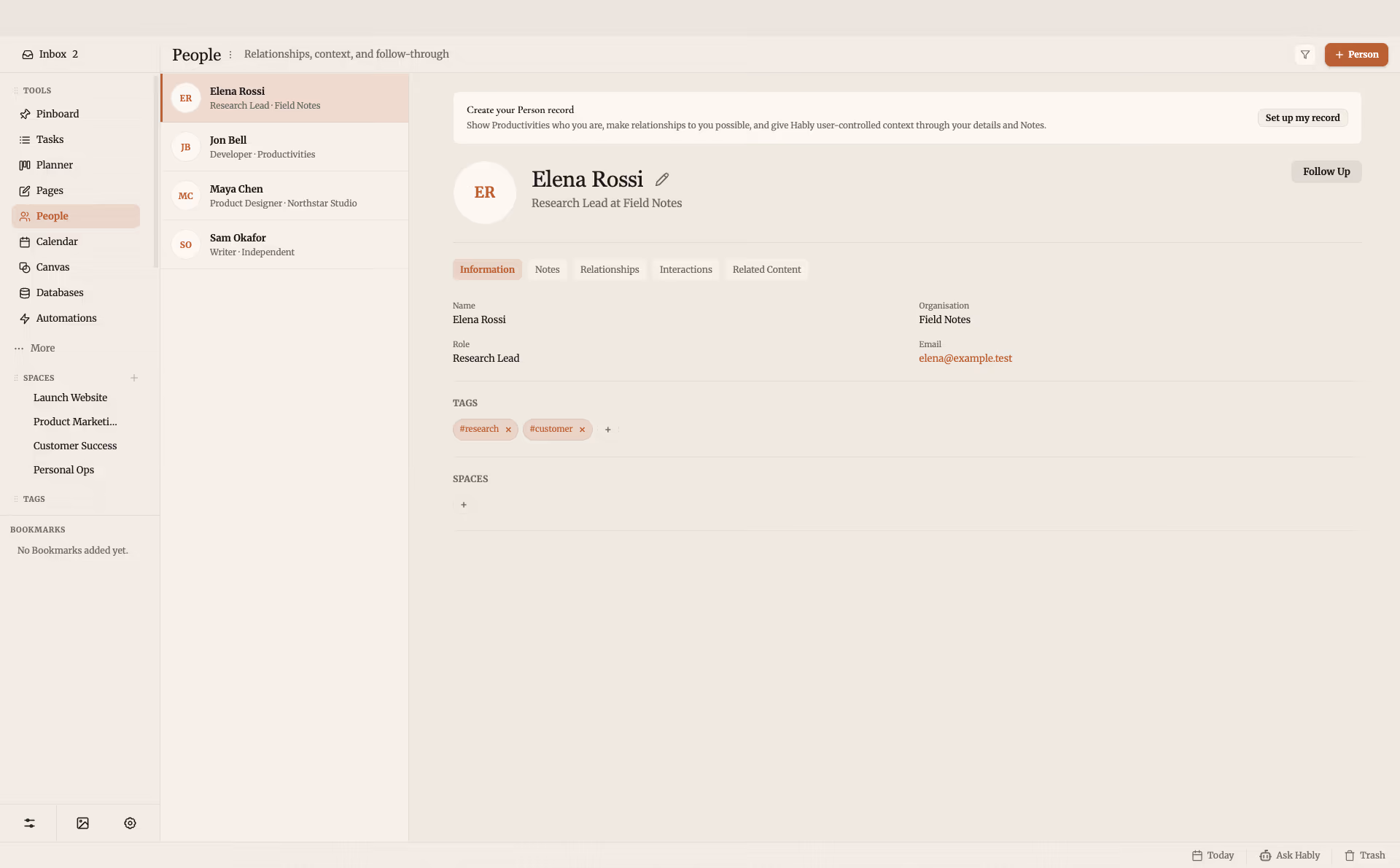Open the Automations tool
1400x868 pixels.
[x=75, y=318]
